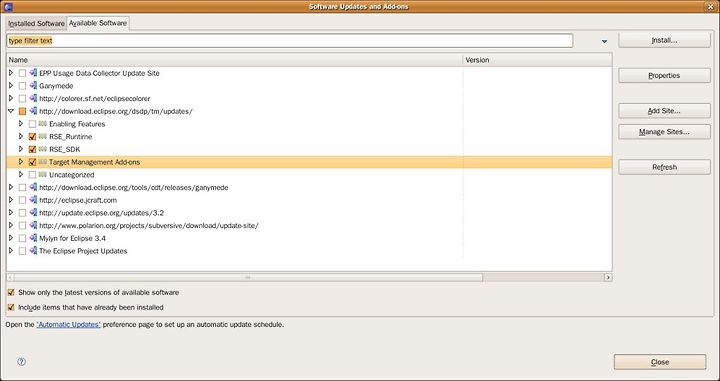
Task: Collapse the dsdp/tm/updates site node
Action: click(x=11, y=111)
